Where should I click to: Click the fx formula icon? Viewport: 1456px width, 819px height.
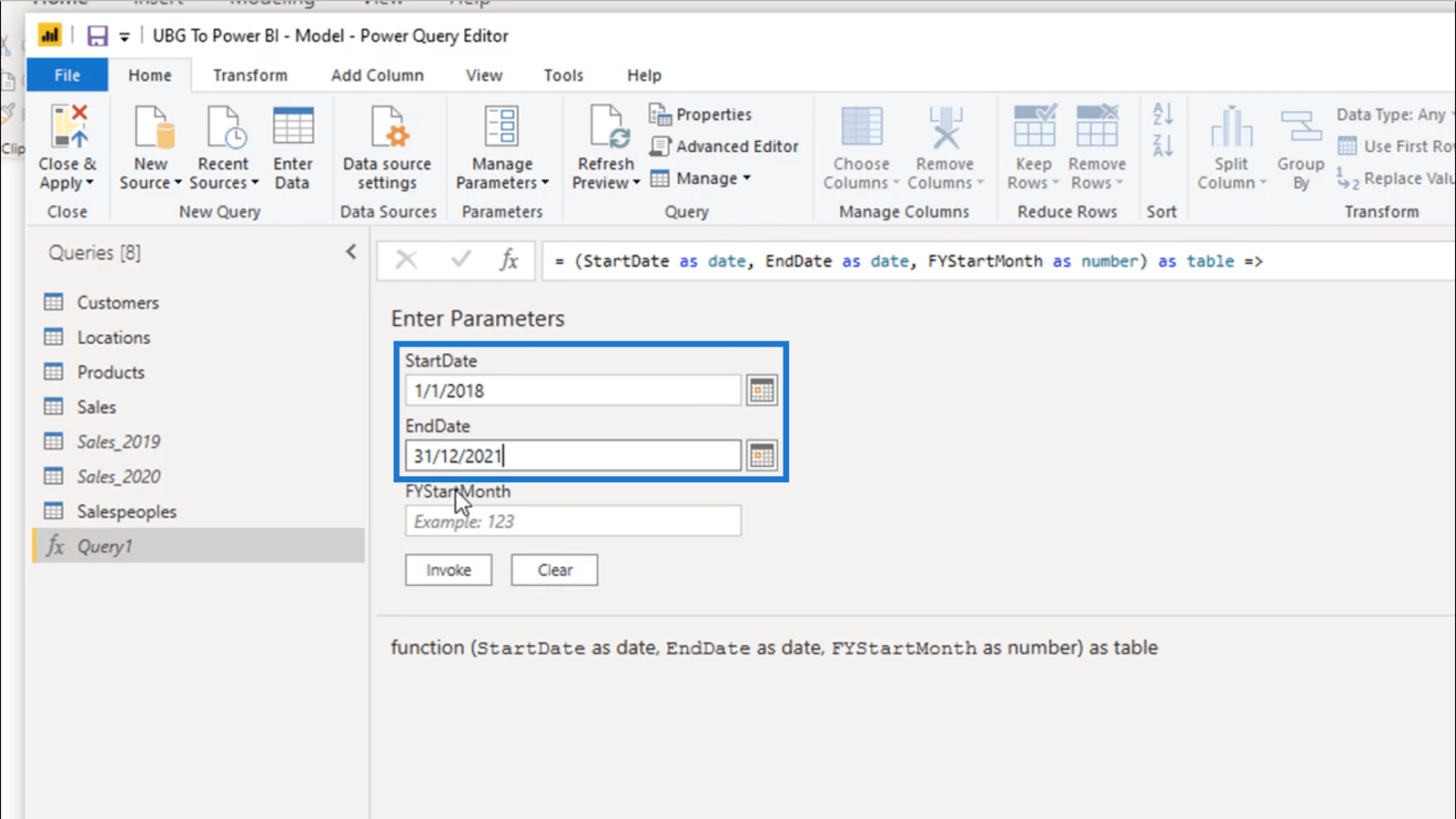pyautogui.click(x=510, y=260)
